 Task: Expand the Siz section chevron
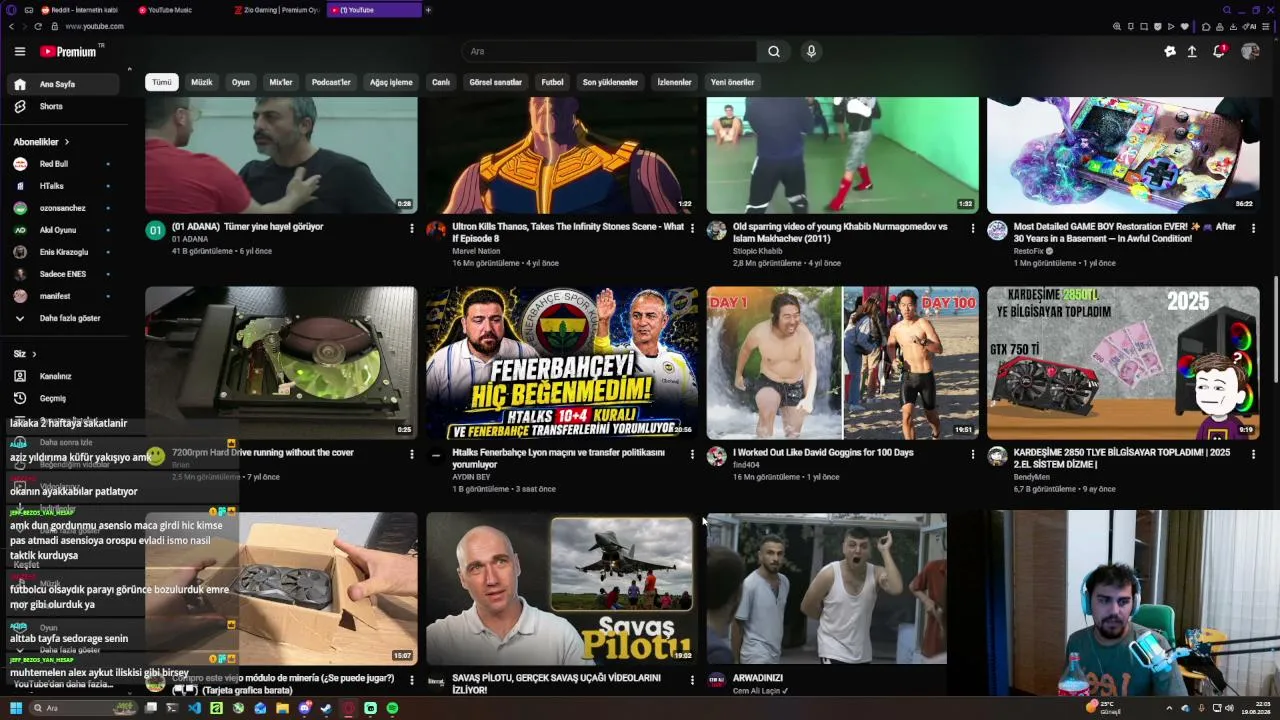(x=34, y=354)
